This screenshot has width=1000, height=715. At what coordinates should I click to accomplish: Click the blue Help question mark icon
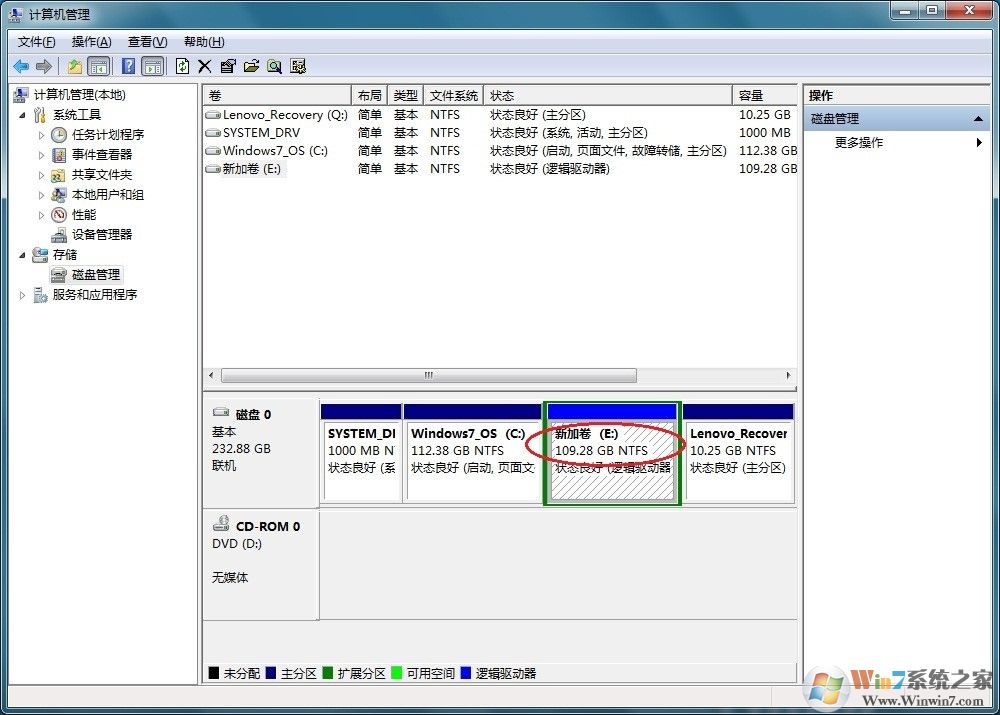(128, 66)
